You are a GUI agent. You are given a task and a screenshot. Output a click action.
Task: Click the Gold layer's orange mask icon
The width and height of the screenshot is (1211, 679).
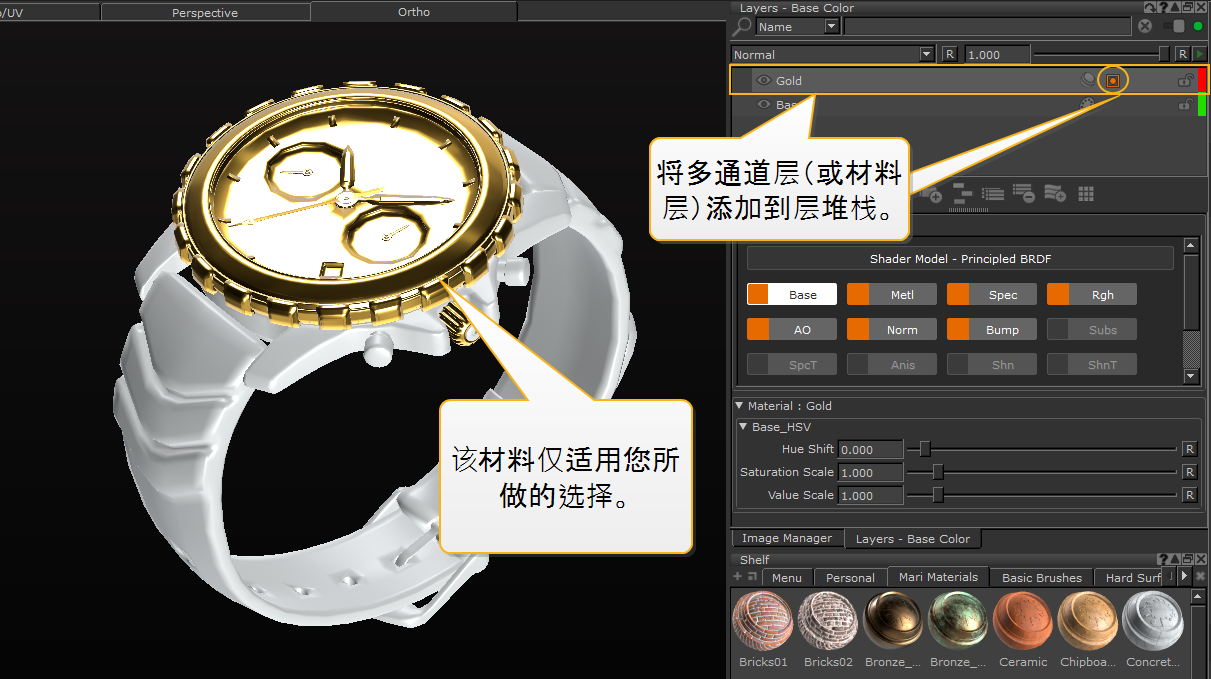[x=1113, y=80]
